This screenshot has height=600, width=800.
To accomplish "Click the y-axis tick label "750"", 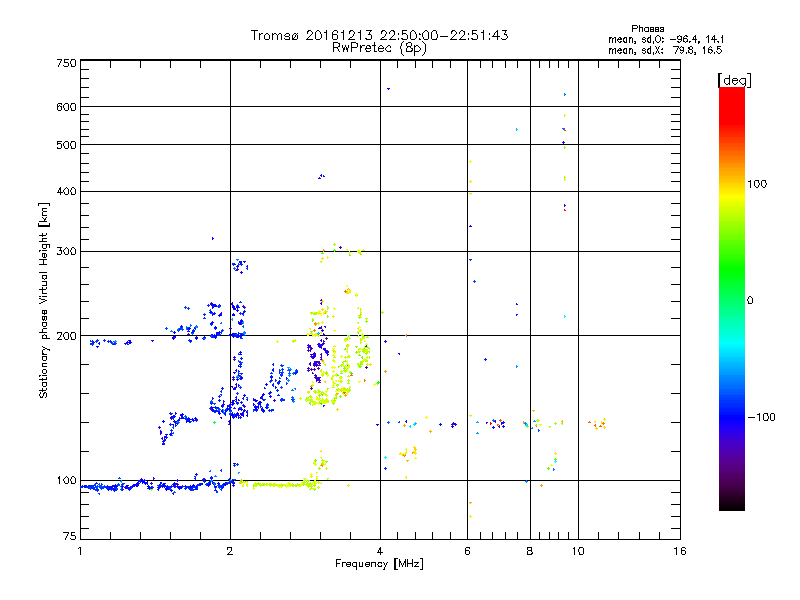I will [x=66, y=63].
